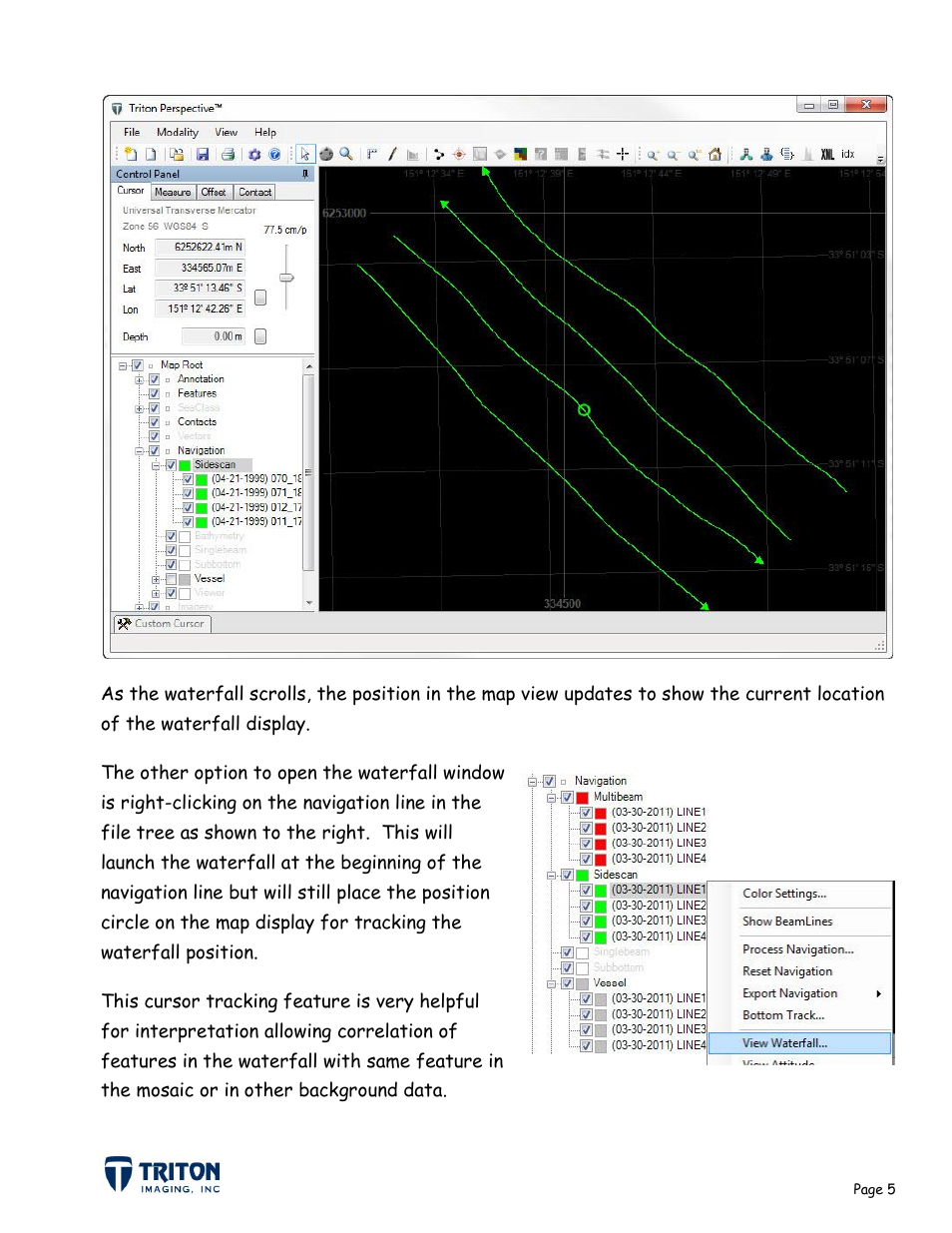Toggle the Features layer checkbox
This screenshot has height=1233, width=952.
point(154,393)
